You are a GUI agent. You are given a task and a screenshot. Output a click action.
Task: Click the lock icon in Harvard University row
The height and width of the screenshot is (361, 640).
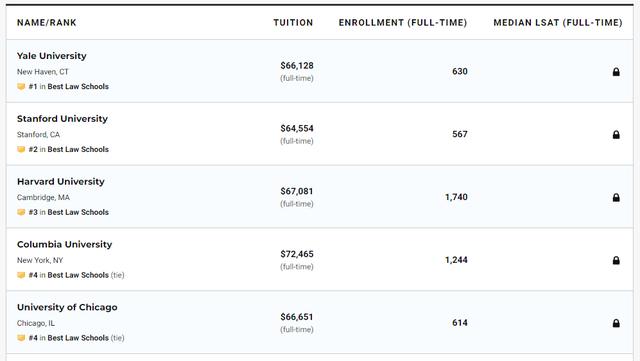[616, 198]
